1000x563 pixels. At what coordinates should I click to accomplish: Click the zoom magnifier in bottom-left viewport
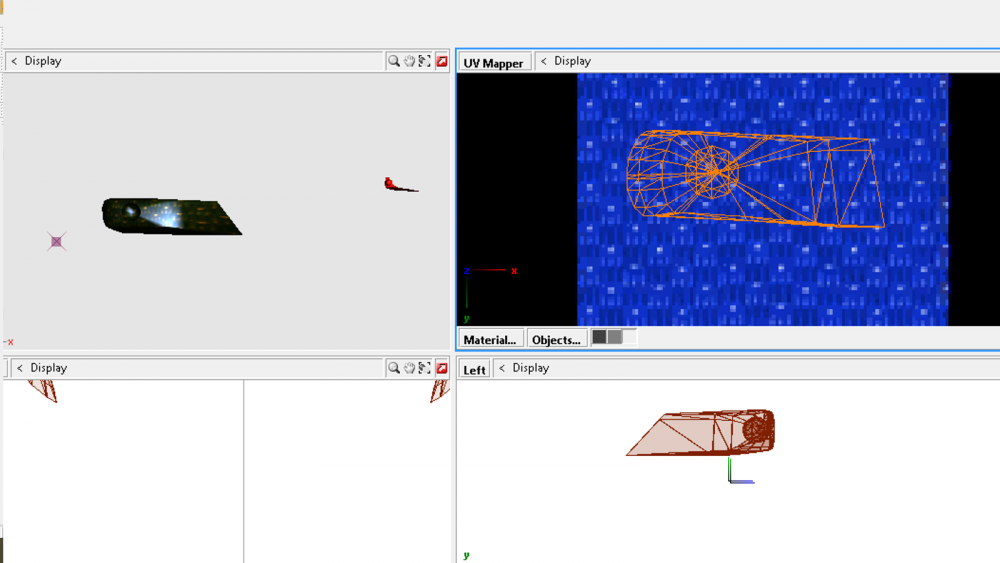[394, 368]
